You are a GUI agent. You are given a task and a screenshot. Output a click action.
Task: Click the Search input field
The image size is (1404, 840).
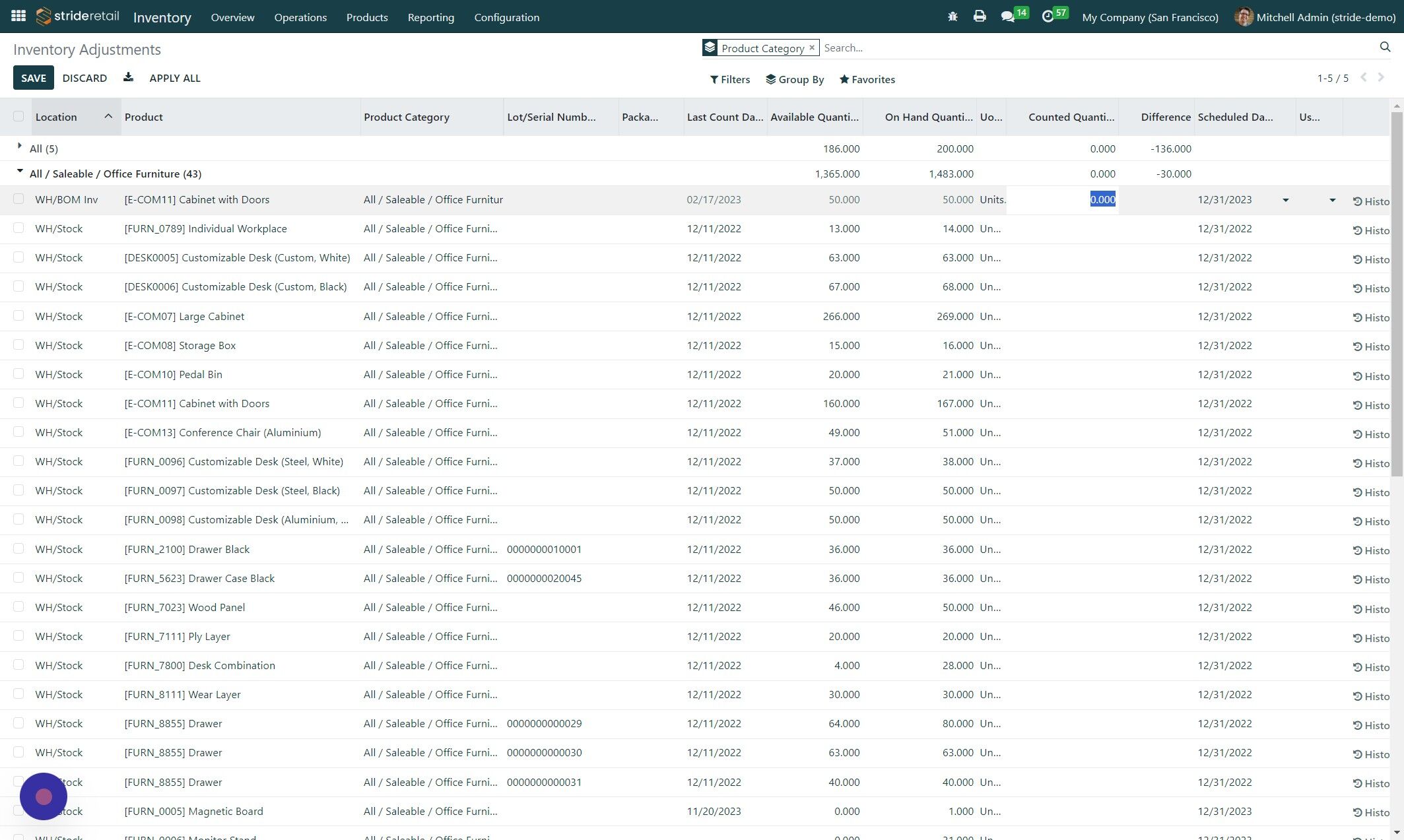[1089, 48]
